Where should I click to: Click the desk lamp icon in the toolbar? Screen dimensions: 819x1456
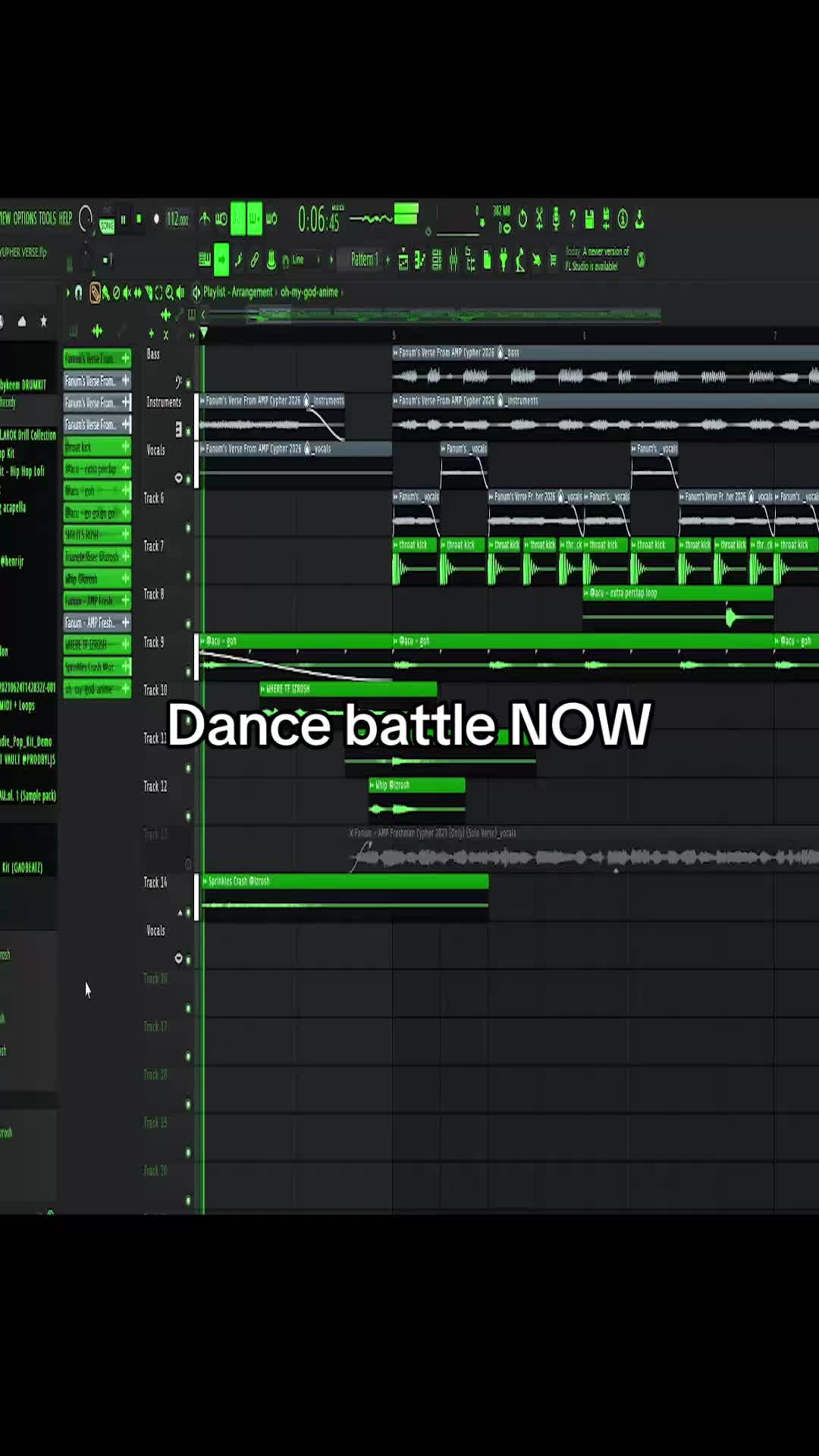click(520, 261)
